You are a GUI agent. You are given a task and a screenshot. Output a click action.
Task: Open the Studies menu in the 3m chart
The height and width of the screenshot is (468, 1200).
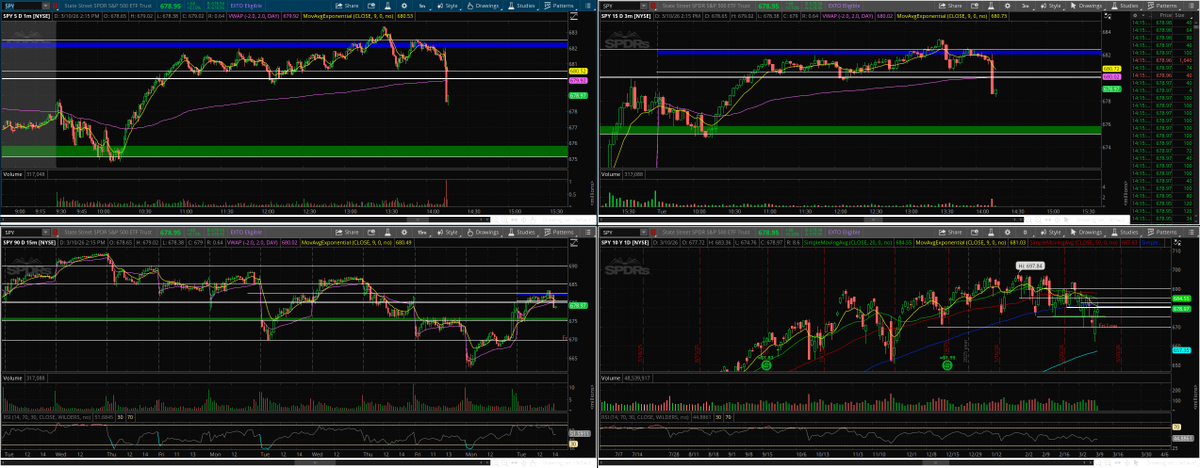(x=1125, y=6)
